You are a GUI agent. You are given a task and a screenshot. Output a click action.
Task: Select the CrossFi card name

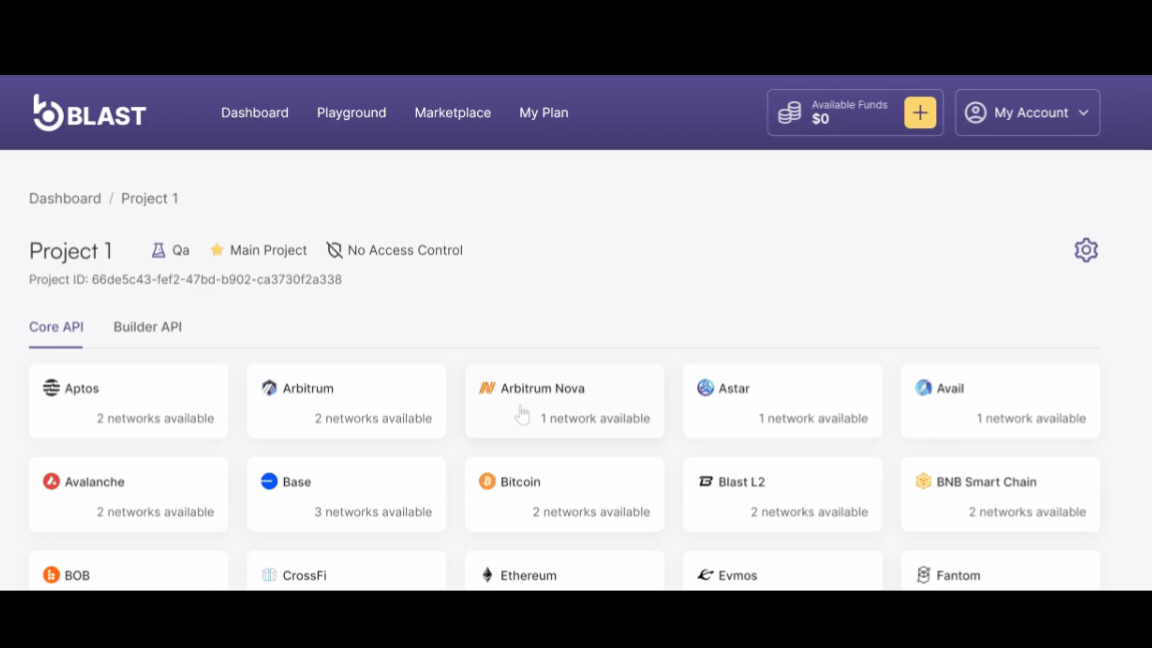click(x=304, y=575)
